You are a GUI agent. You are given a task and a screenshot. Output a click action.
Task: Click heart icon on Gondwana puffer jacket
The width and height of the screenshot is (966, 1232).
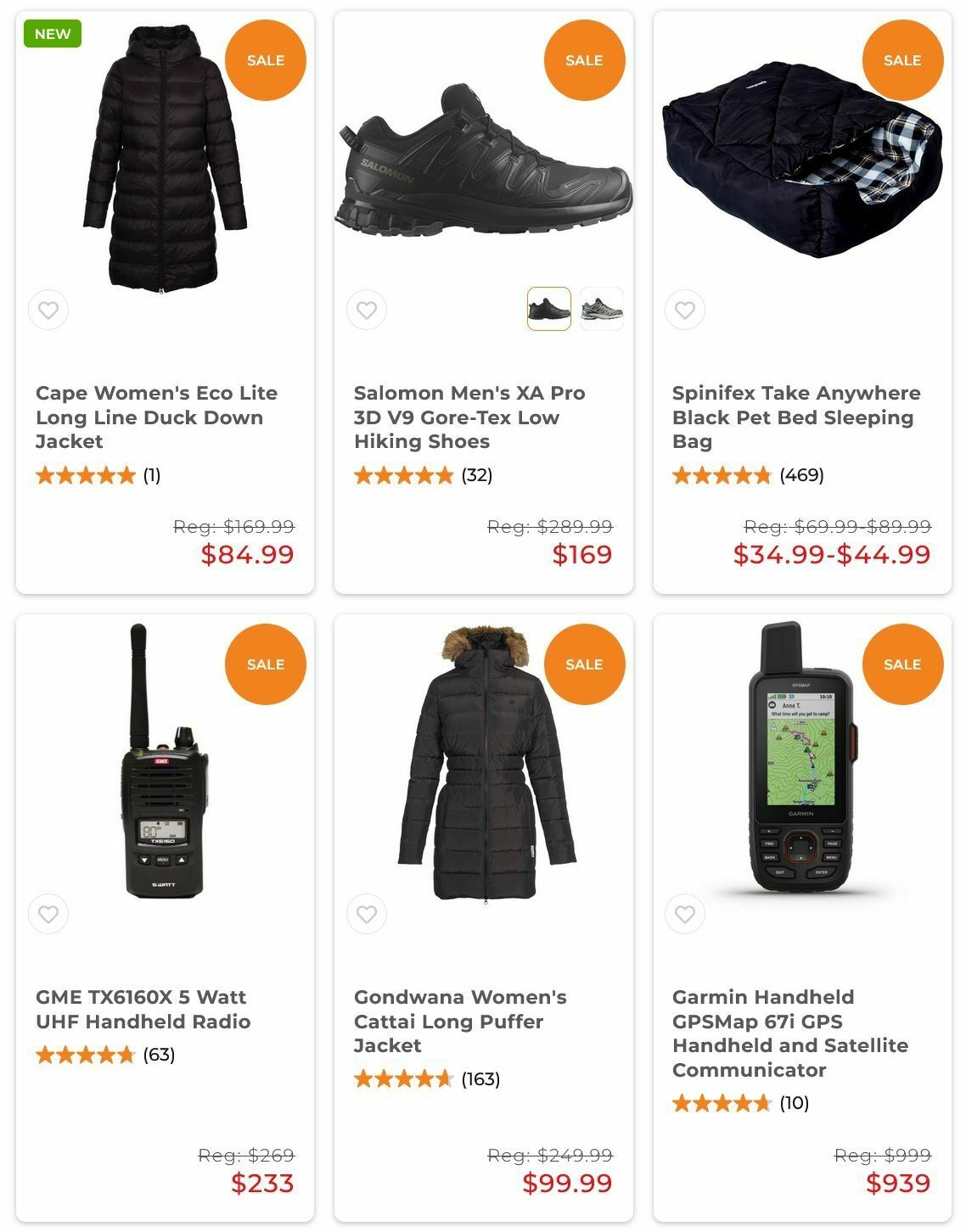tap(367, 914)
